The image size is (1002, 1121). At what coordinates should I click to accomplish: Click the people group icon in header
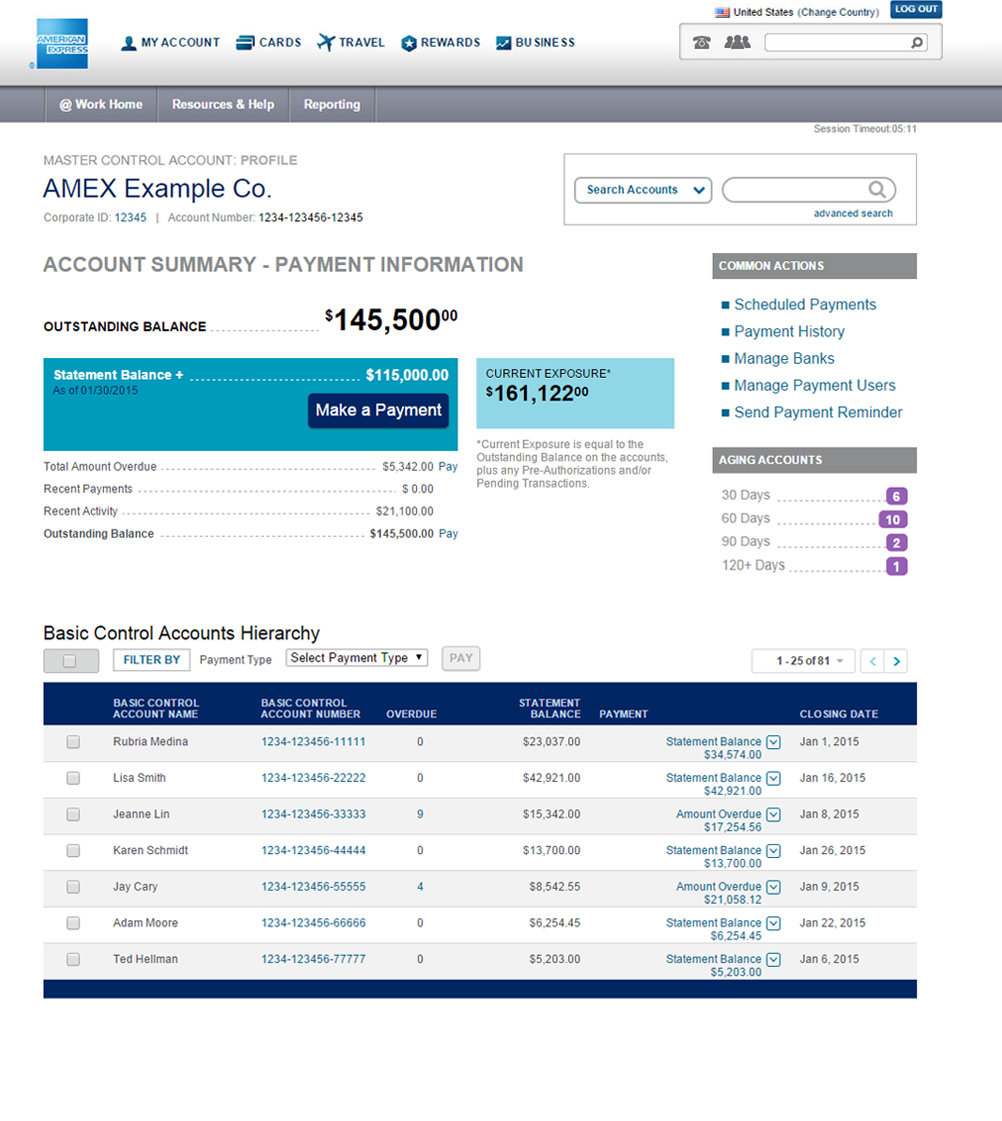tap(738, 42)
